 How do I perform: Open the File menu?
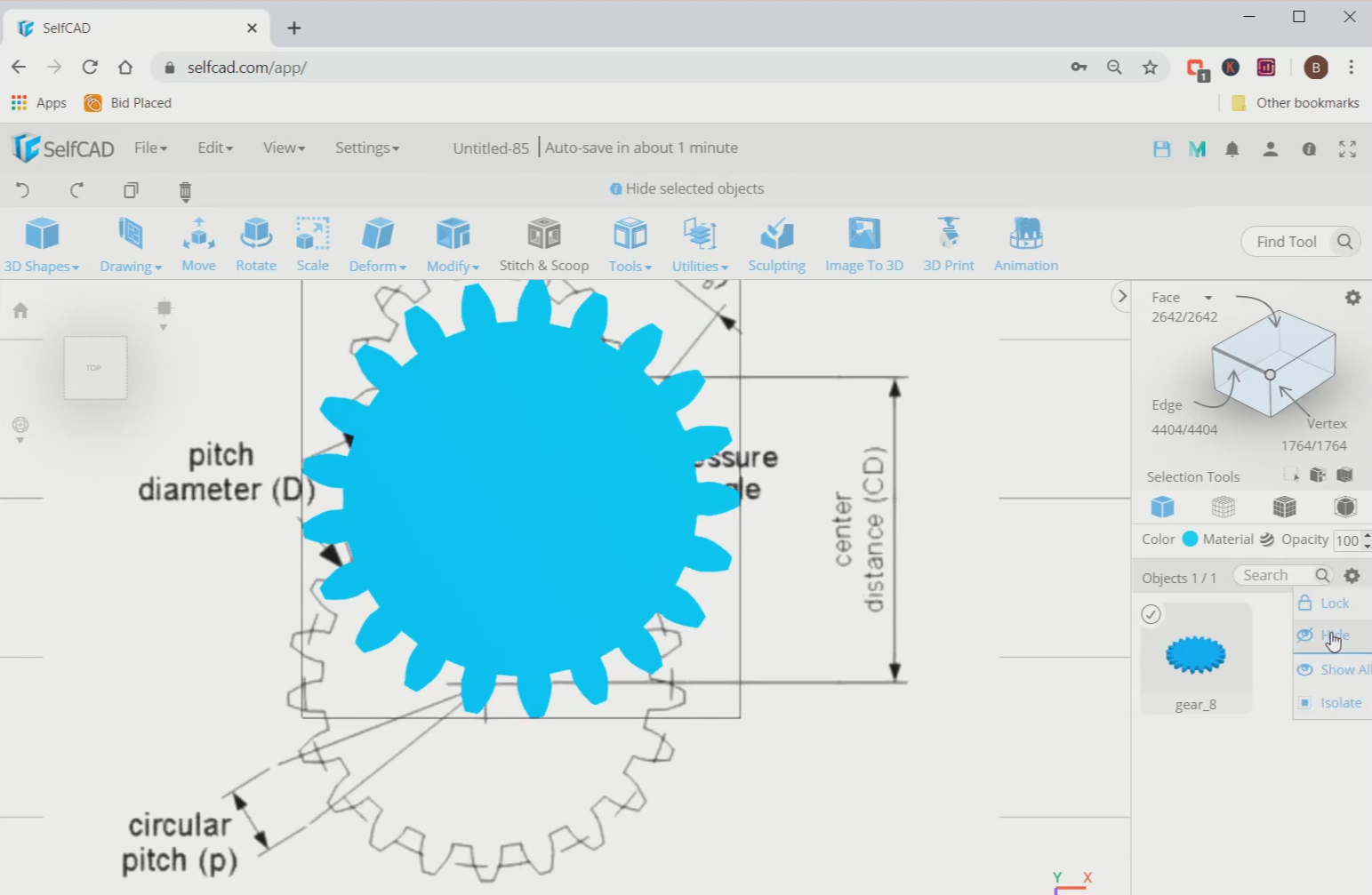(x=150, y=148)
